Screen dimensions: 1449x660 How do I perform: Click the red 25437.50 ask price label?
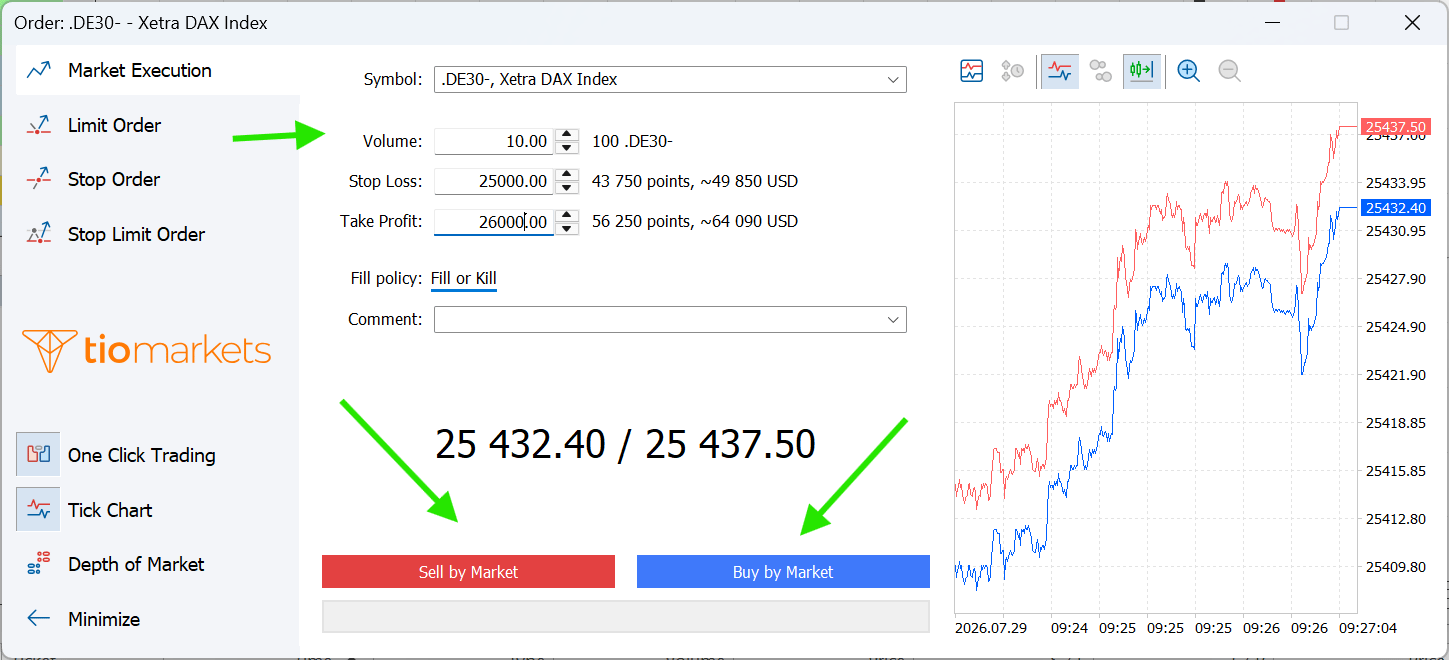coord(1397,127)
